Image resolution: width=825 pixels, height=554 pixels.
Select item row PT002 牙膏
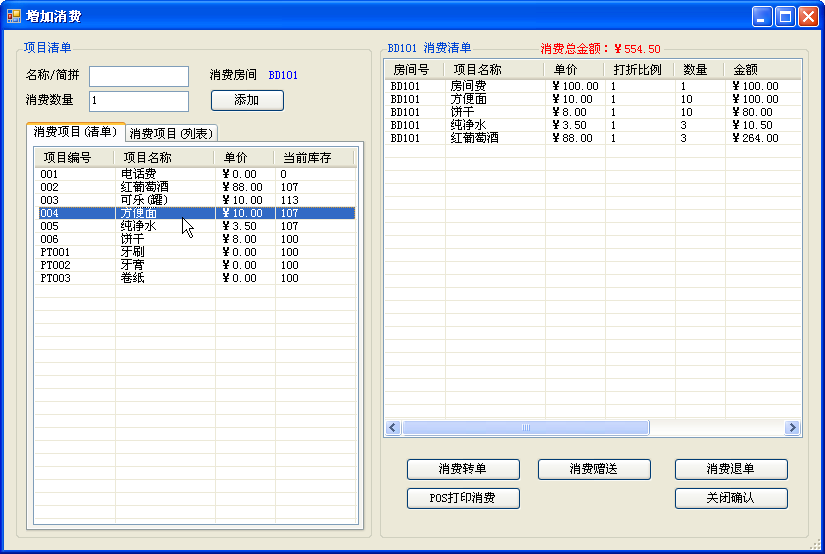click(195, 265)
